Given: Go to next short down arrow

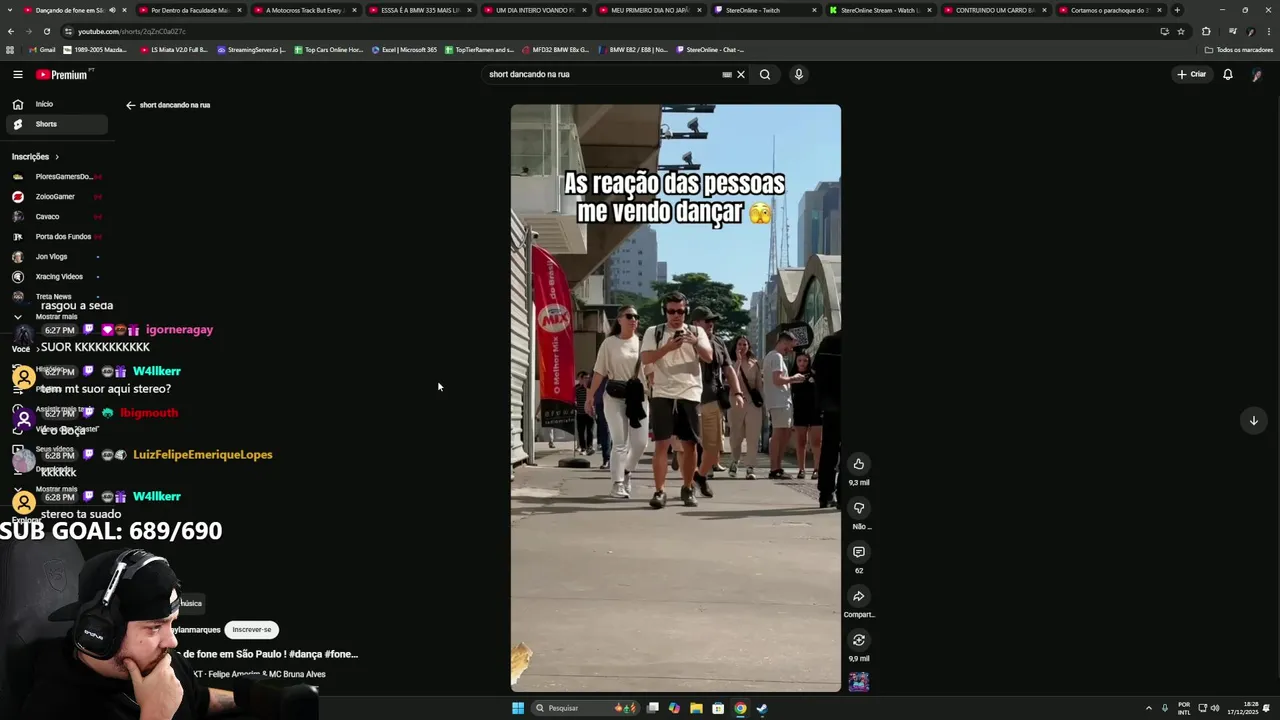Looking at the screenshot, I should pyautogui.click(x=1253, y=420).
